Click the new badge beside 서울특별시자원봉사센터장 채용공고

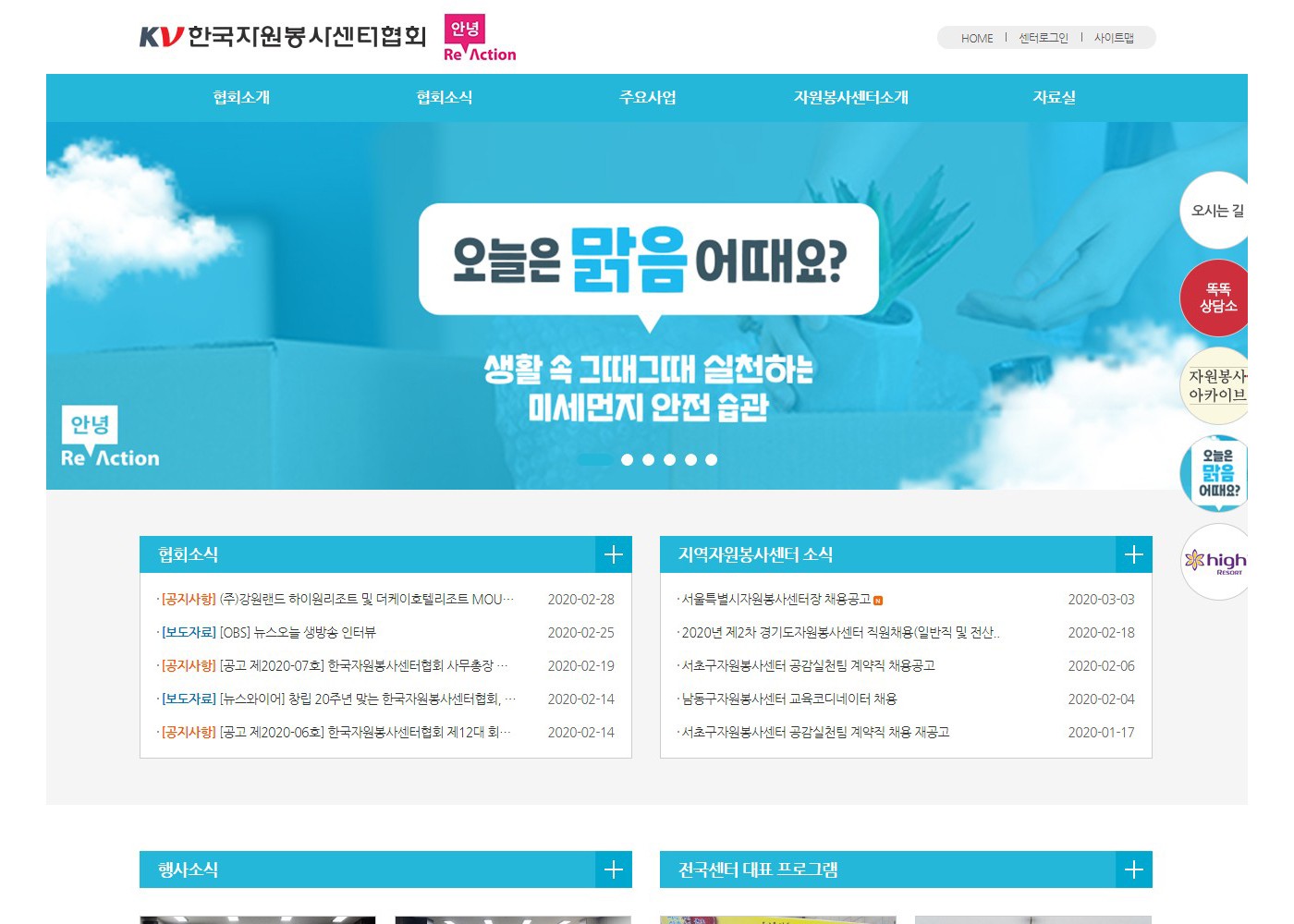coord(878,601)
